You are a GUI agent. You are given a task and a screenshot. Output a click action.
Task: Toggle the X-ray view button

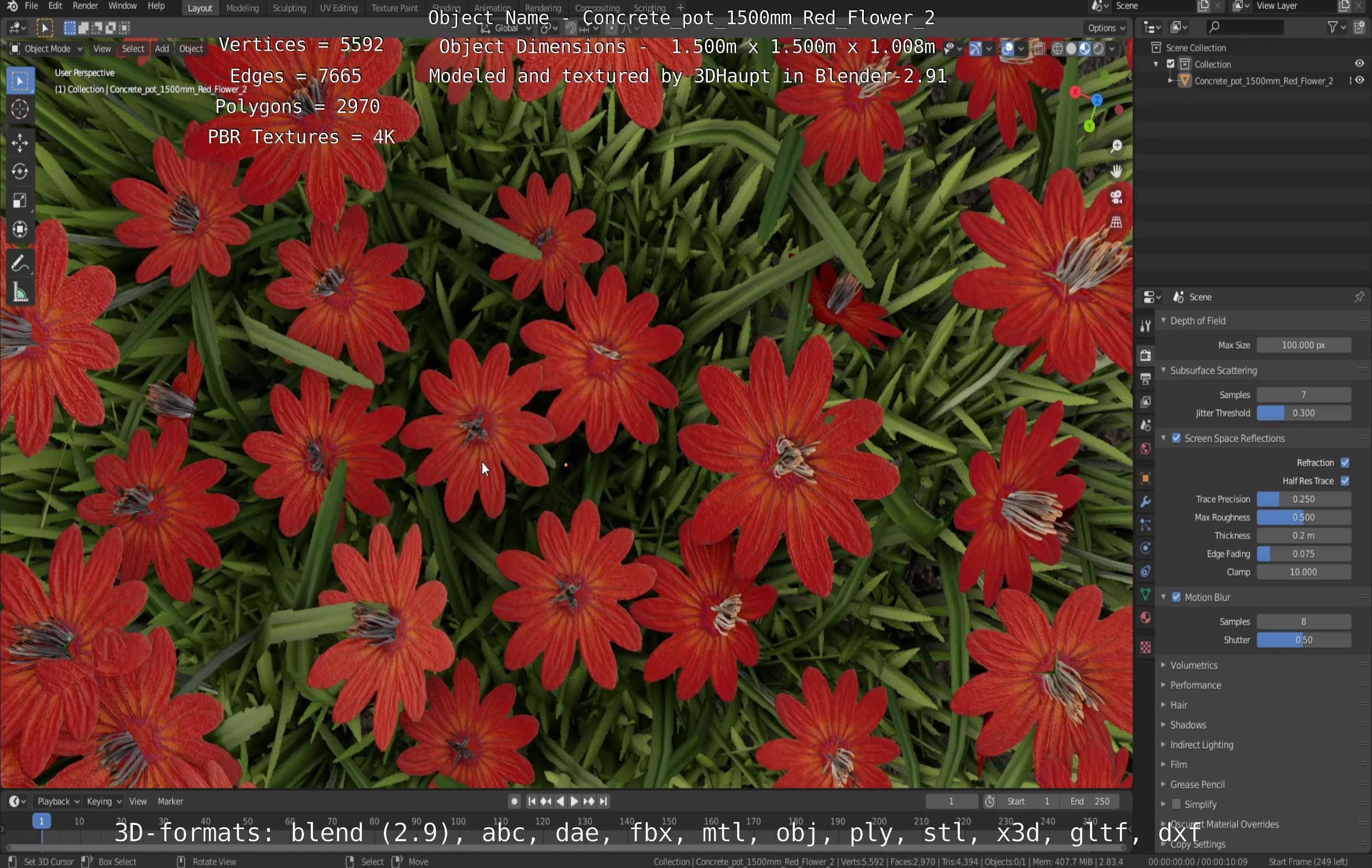tap(1039, 49)
